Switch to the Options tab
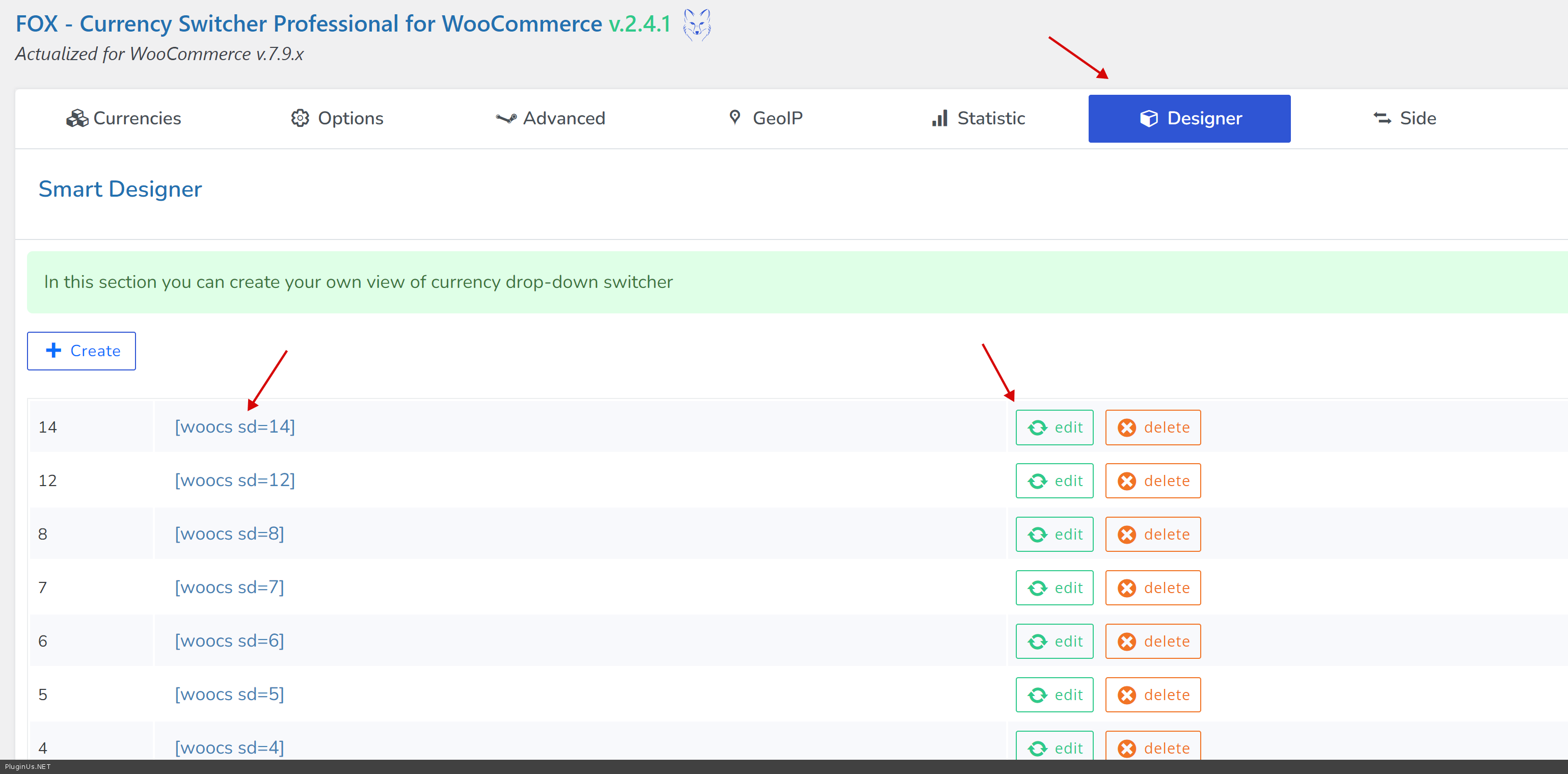1568x774 pixels. [x=337, y=118]
